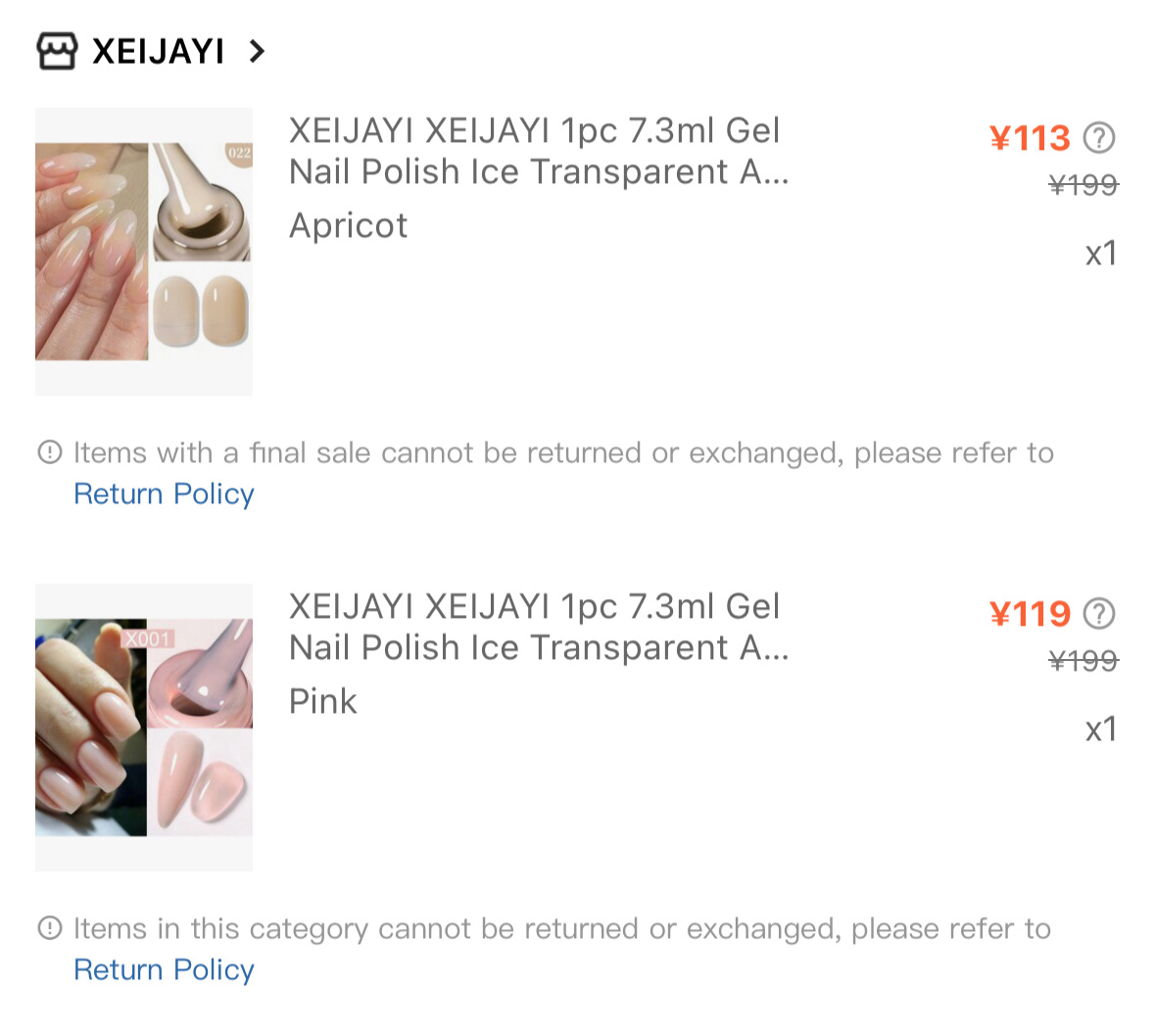Open the Apricot nail polish thumbnail
Image resolution: width=1155 pixels, height=1036 pixels.
click(144, 252)
